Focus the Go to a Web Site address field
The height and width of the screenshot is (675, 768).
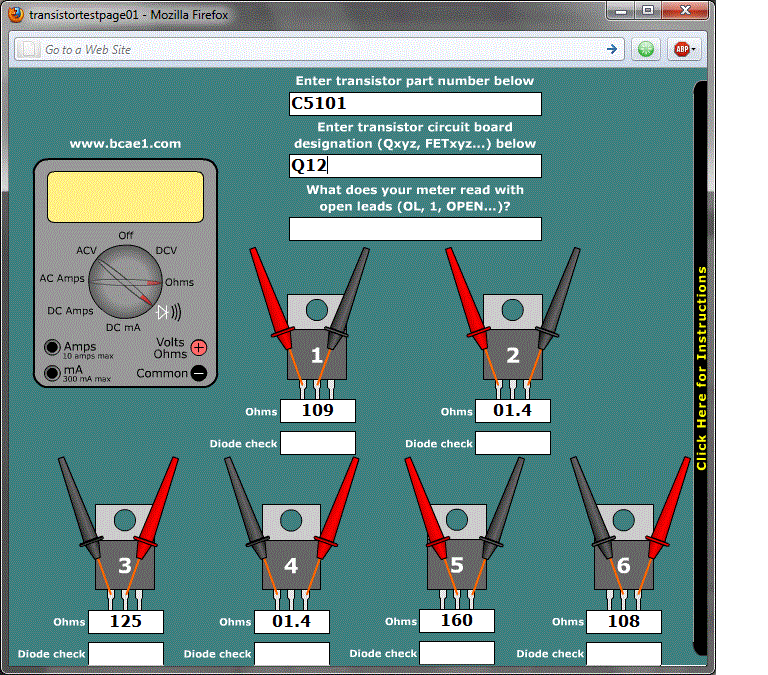[x=319, y=49]
